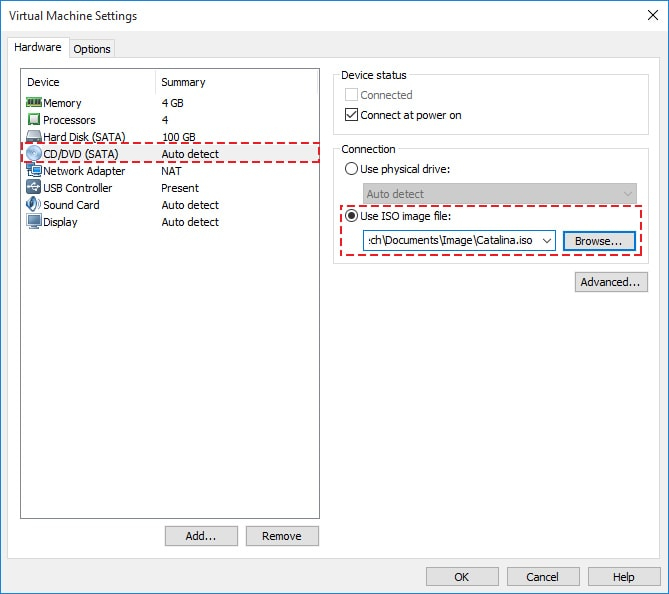
Task: Click the Add device button
Action: tap(201, 536)
